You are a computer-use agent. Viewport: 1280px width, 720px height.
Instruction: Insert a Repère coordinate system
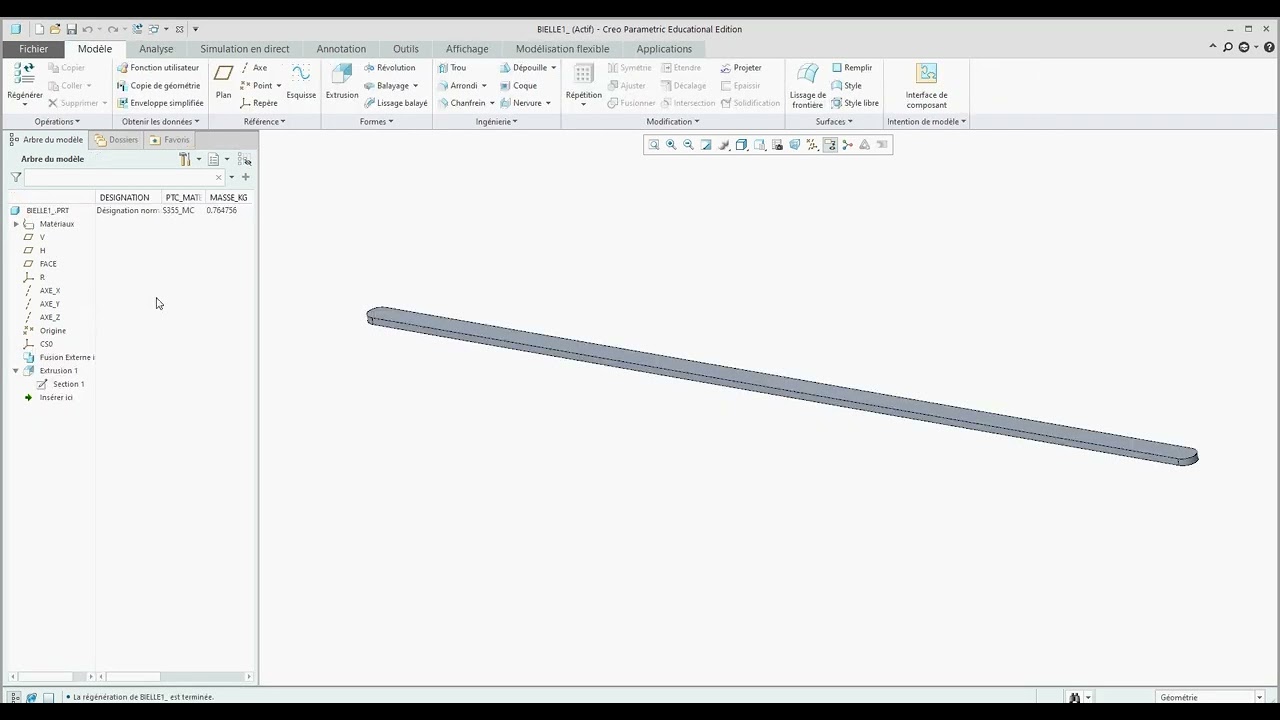pyautogui.click(x=259, y=103)
